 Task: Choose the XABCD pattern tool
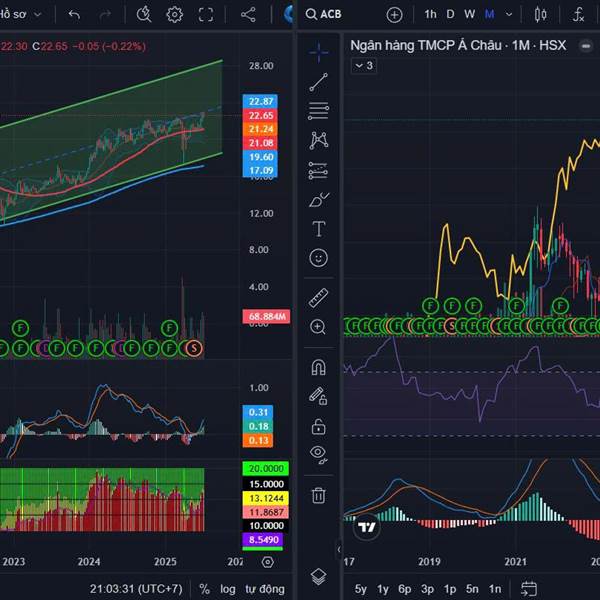point(318,140)
